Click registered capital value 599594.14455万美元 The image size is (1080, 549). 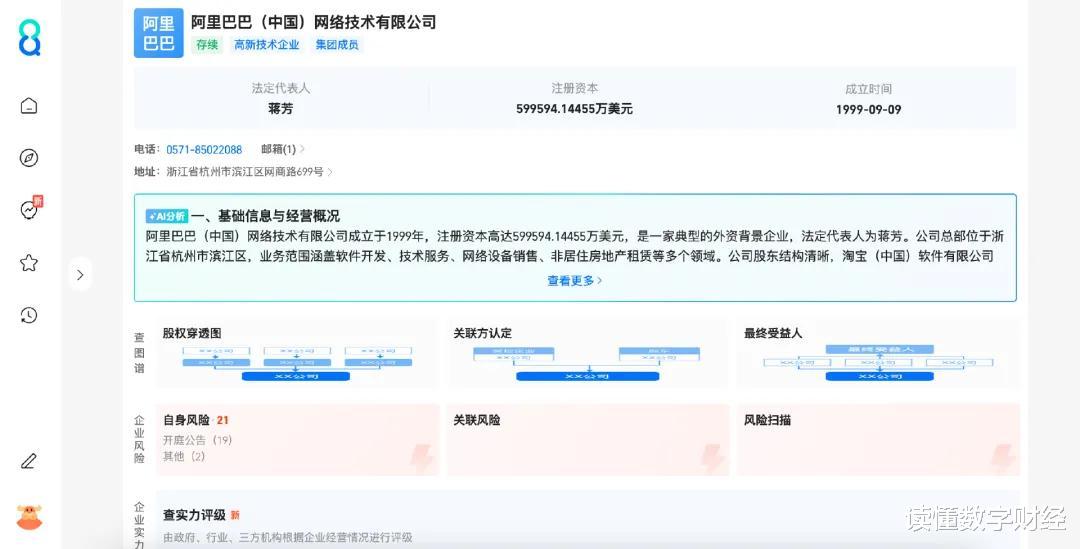[574, 109]
